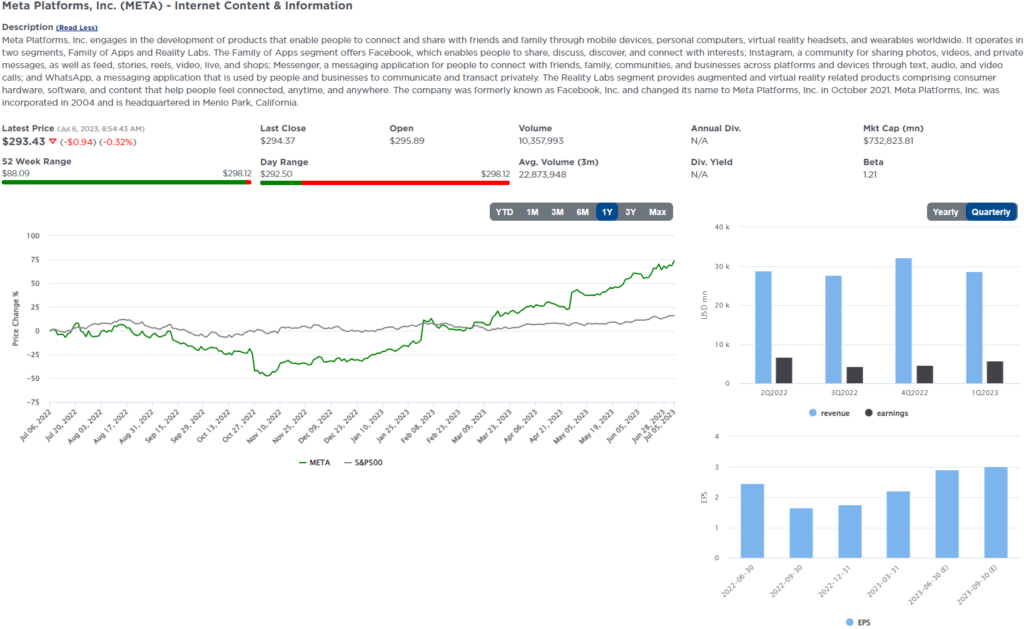Click the 2022-12-31 EPS bar
Image resolution: width=1024 pixels, height=629 pixels.
(850, 531)
